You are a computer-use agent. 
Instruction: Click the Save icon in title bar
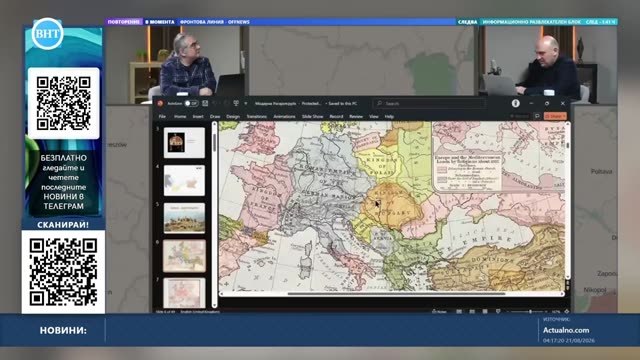pos(205,104)
